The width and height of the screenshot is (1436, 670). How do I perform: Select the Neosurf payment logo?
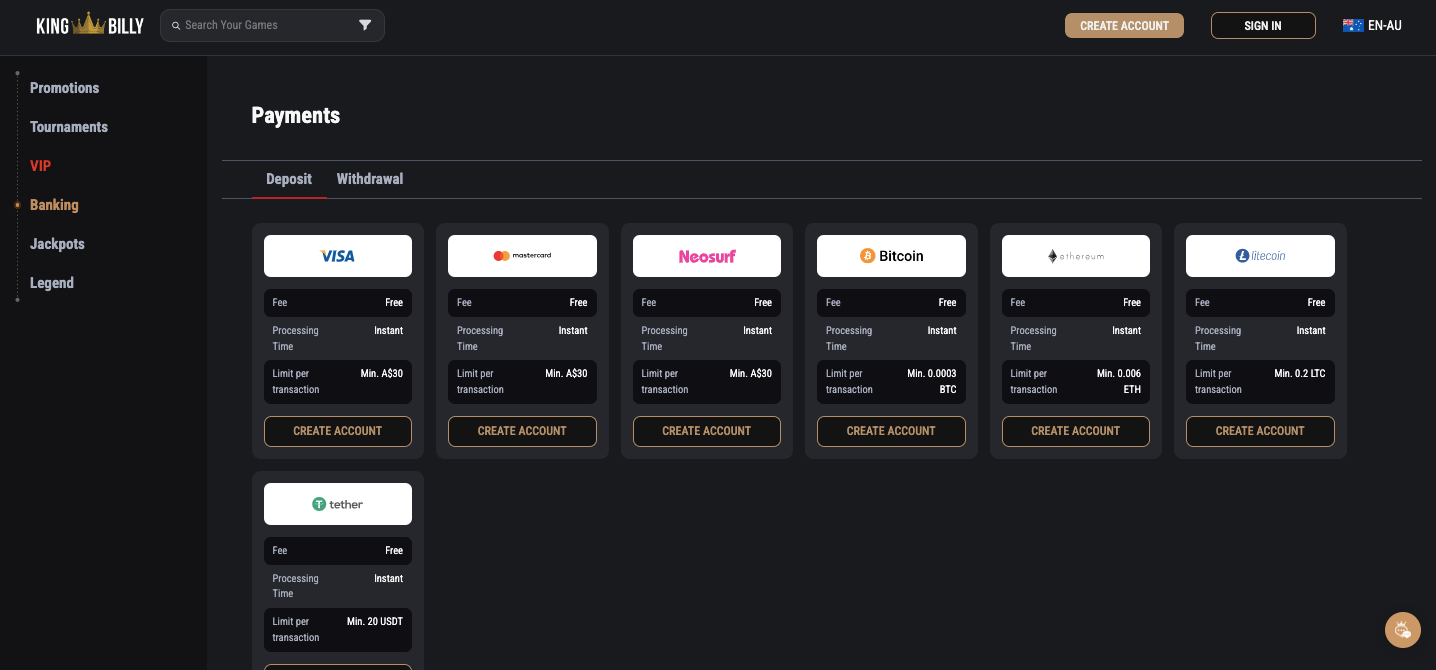707,256
